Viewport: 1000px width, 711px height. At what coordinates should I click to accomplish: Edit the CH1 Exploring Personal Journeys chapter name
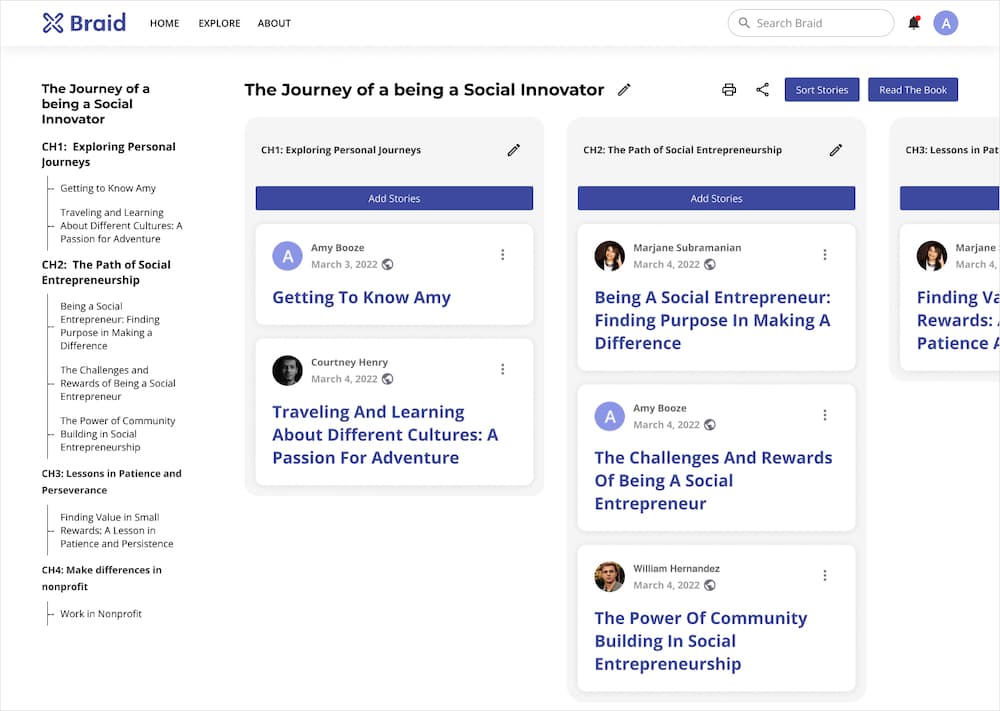coord(513,150)
